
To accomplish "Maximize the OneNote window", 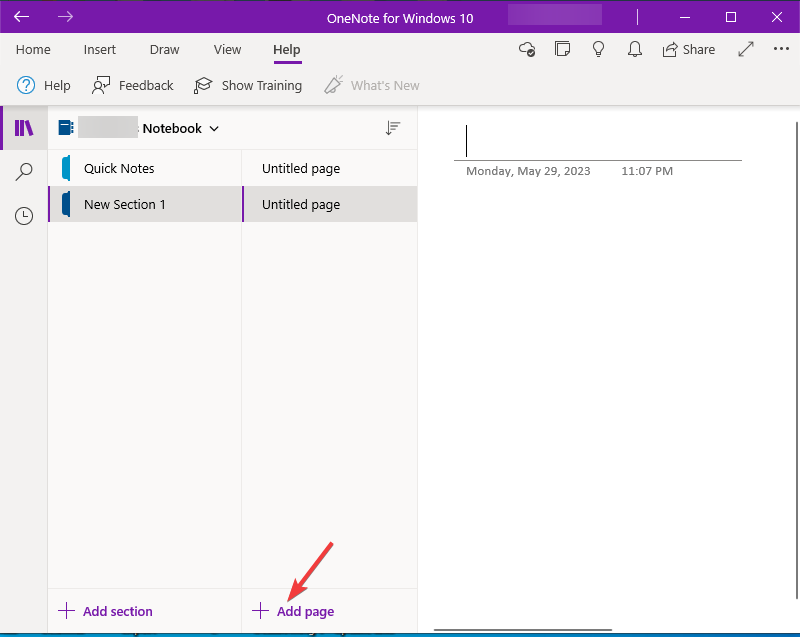I will click(731, 17).
